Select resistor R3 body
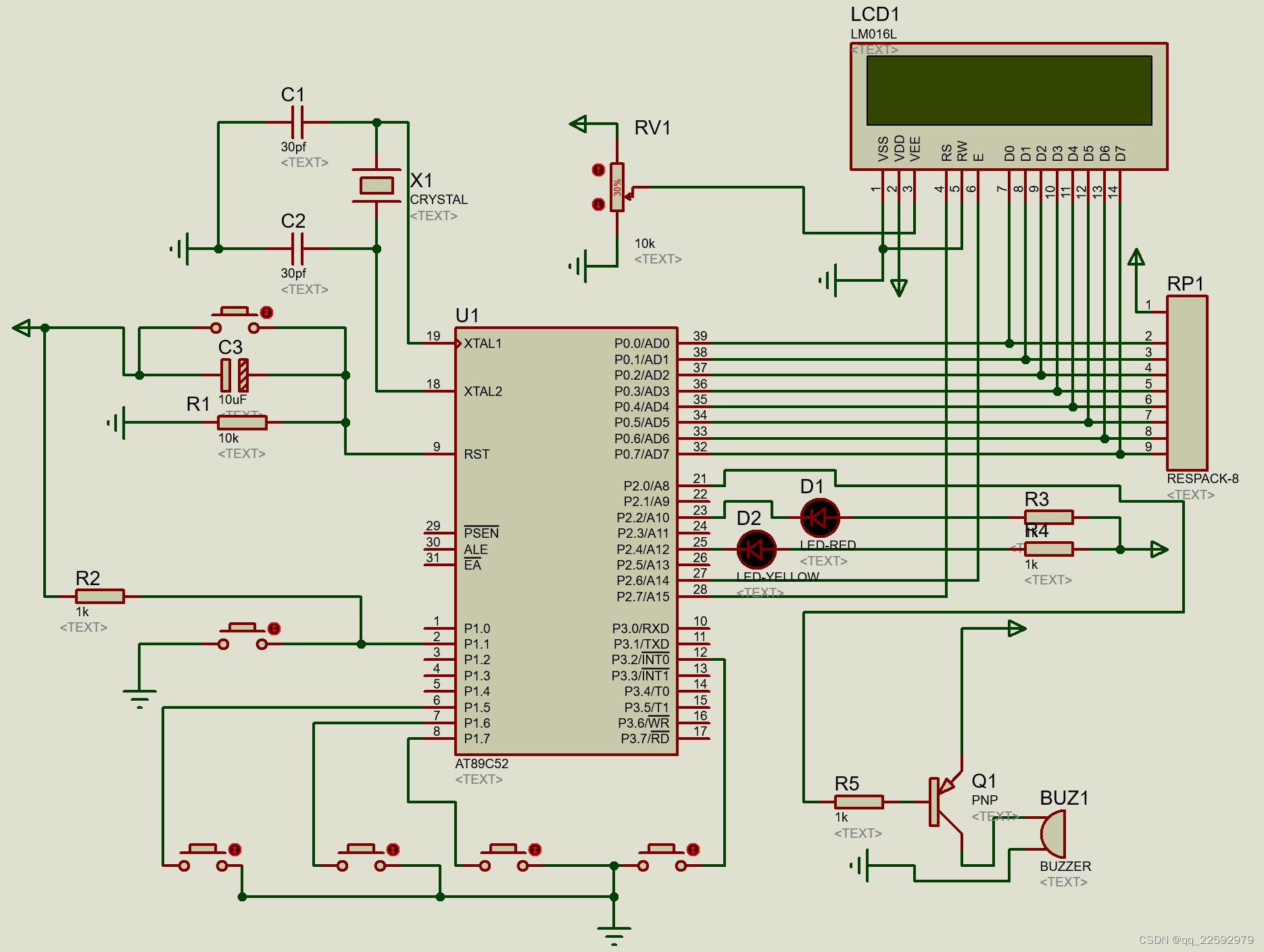This screenshot has height=952, width=1264. tap(1048, 517)
